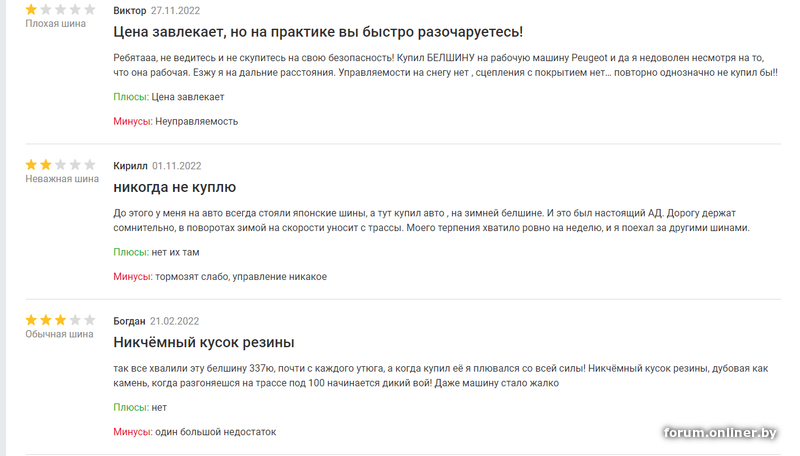Open reviewer Богдан's profile name
The width and height of the screenshot is (800, 456).
coord(130,321)
